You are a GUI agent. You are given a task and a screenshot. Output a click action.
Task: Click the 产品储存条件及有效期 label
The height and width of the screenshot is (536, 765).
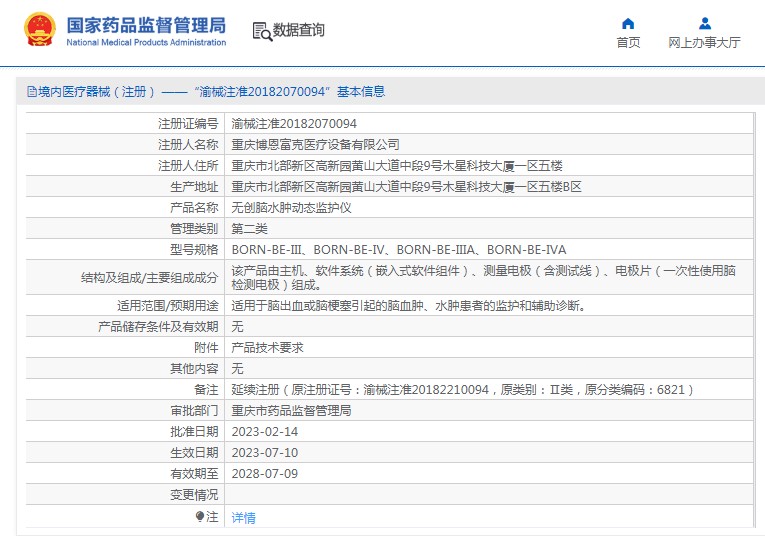[x=158, y=326]
